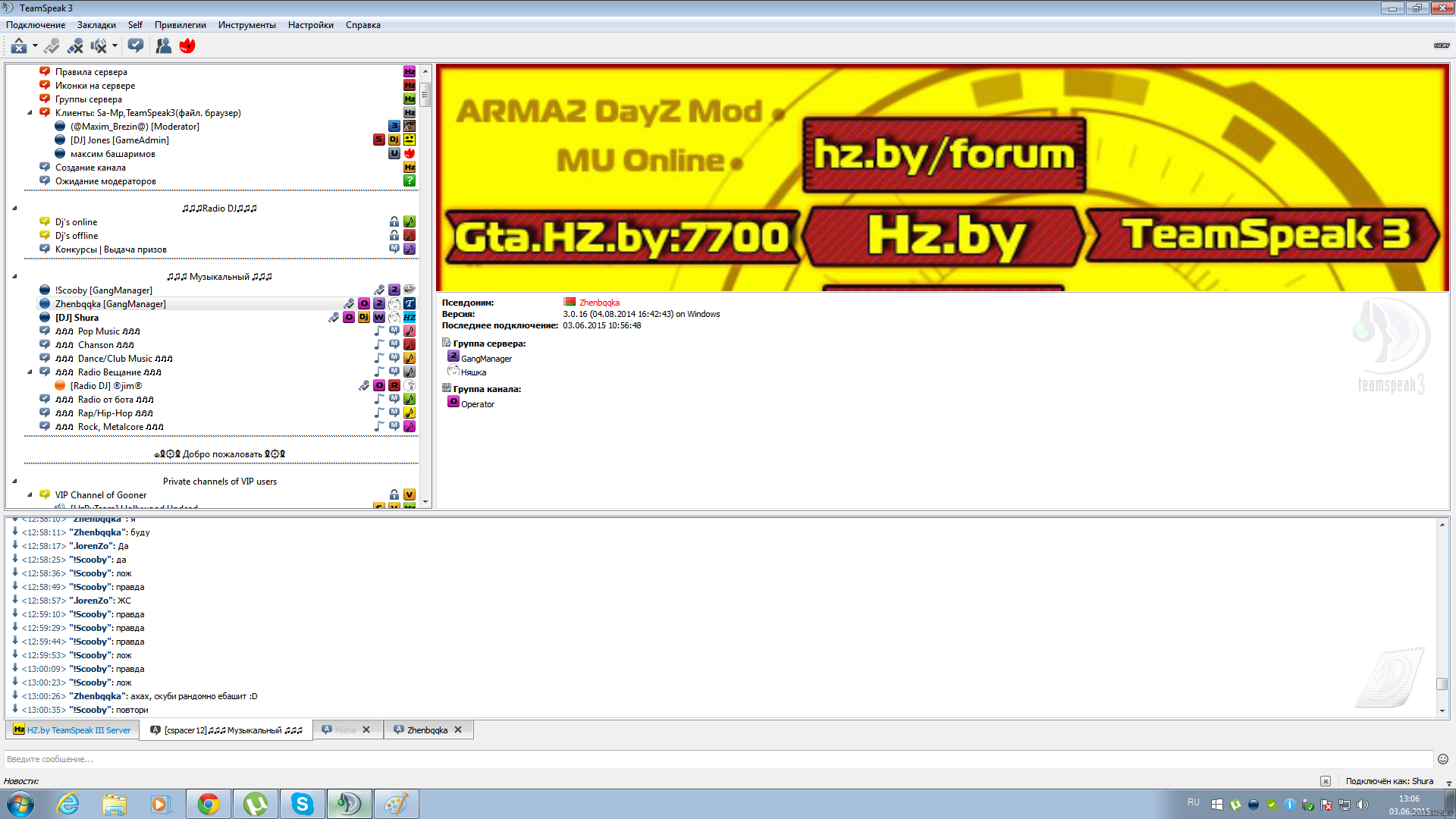Select user [DJ] Shura in tree

click(x=77, y=318)
